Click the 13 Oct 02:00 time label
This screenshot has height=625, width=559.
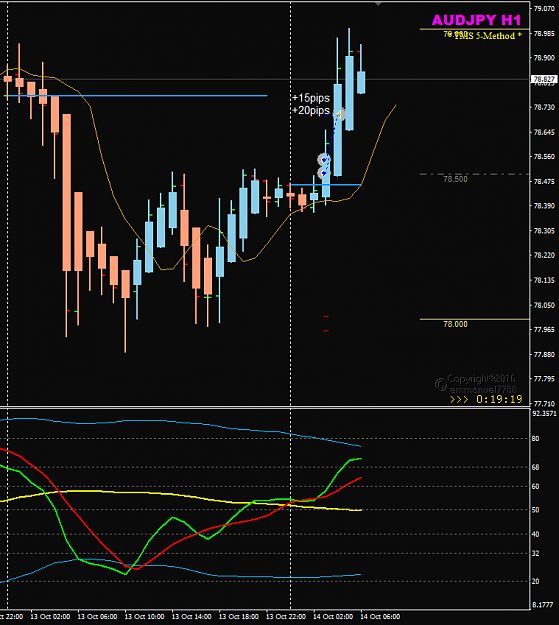click(x=50, y=617)
